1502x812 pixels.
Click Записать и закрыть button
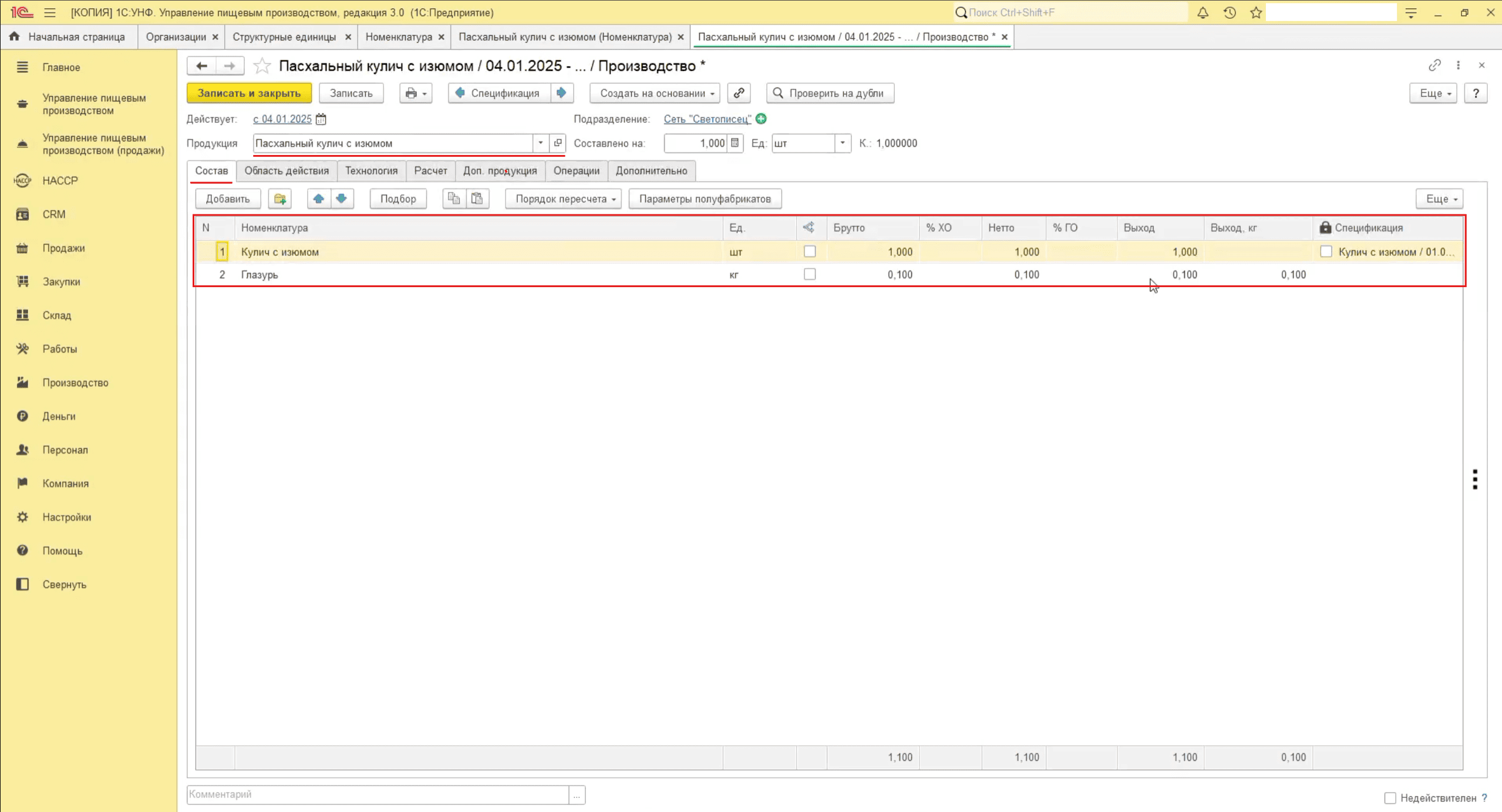pyautogui.click(x=249, y=93)
